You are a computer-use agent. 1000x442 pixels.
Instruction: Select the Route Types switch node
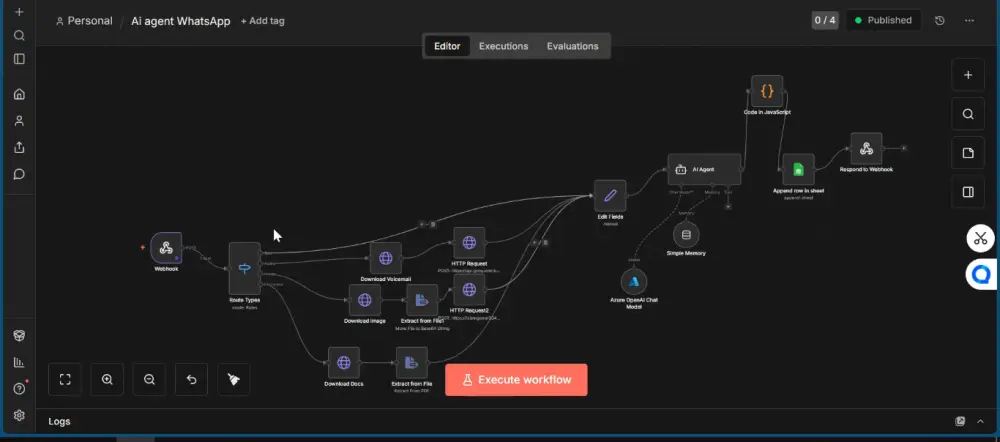click(x=245, y=269)
